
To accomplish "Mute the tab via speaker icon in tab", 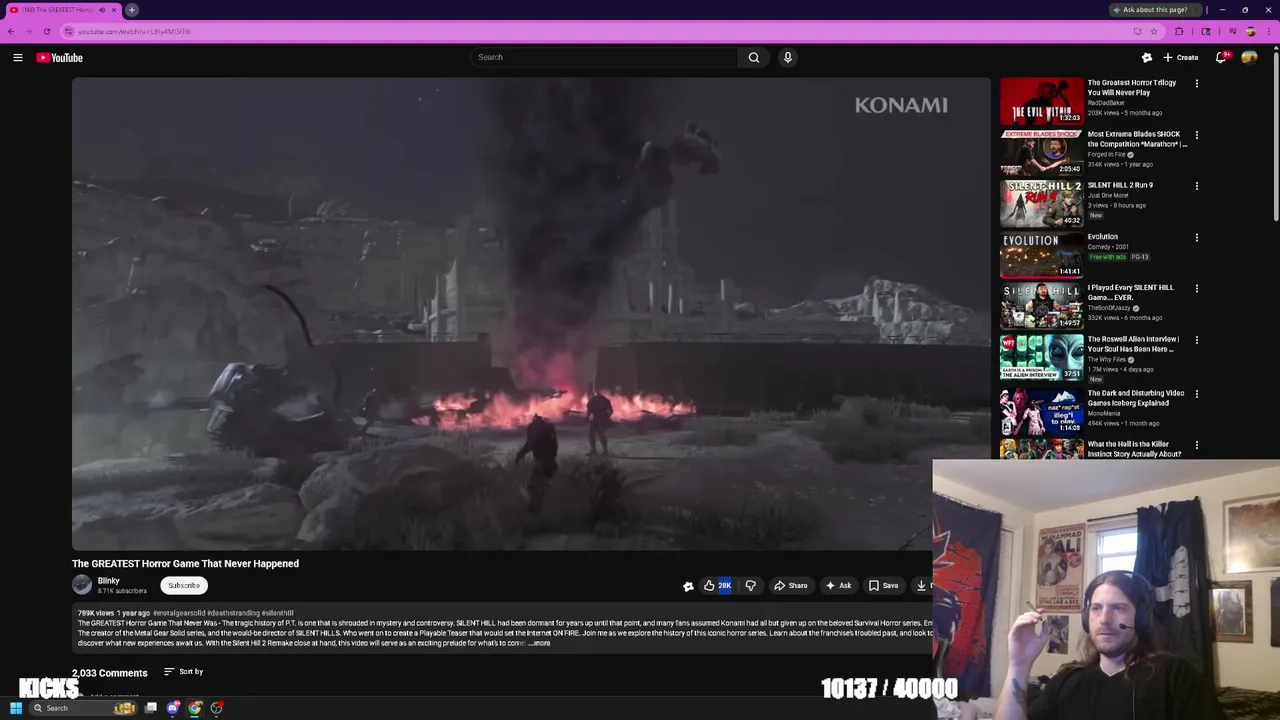I will pos(102,10).
